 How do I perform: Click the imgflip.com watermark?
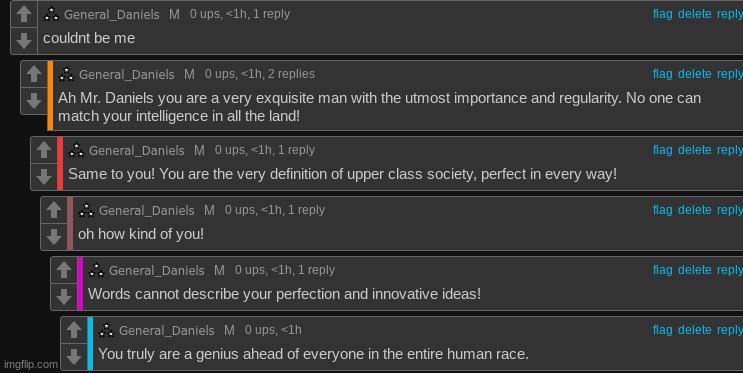30,364
